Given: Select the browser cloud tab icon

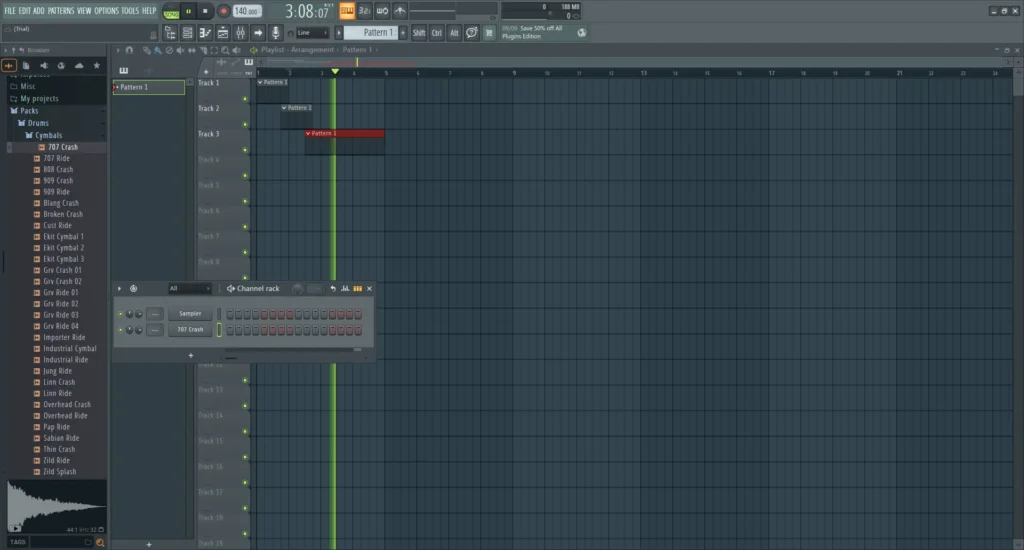Looking at the screenshot, I should pos(79,65).
